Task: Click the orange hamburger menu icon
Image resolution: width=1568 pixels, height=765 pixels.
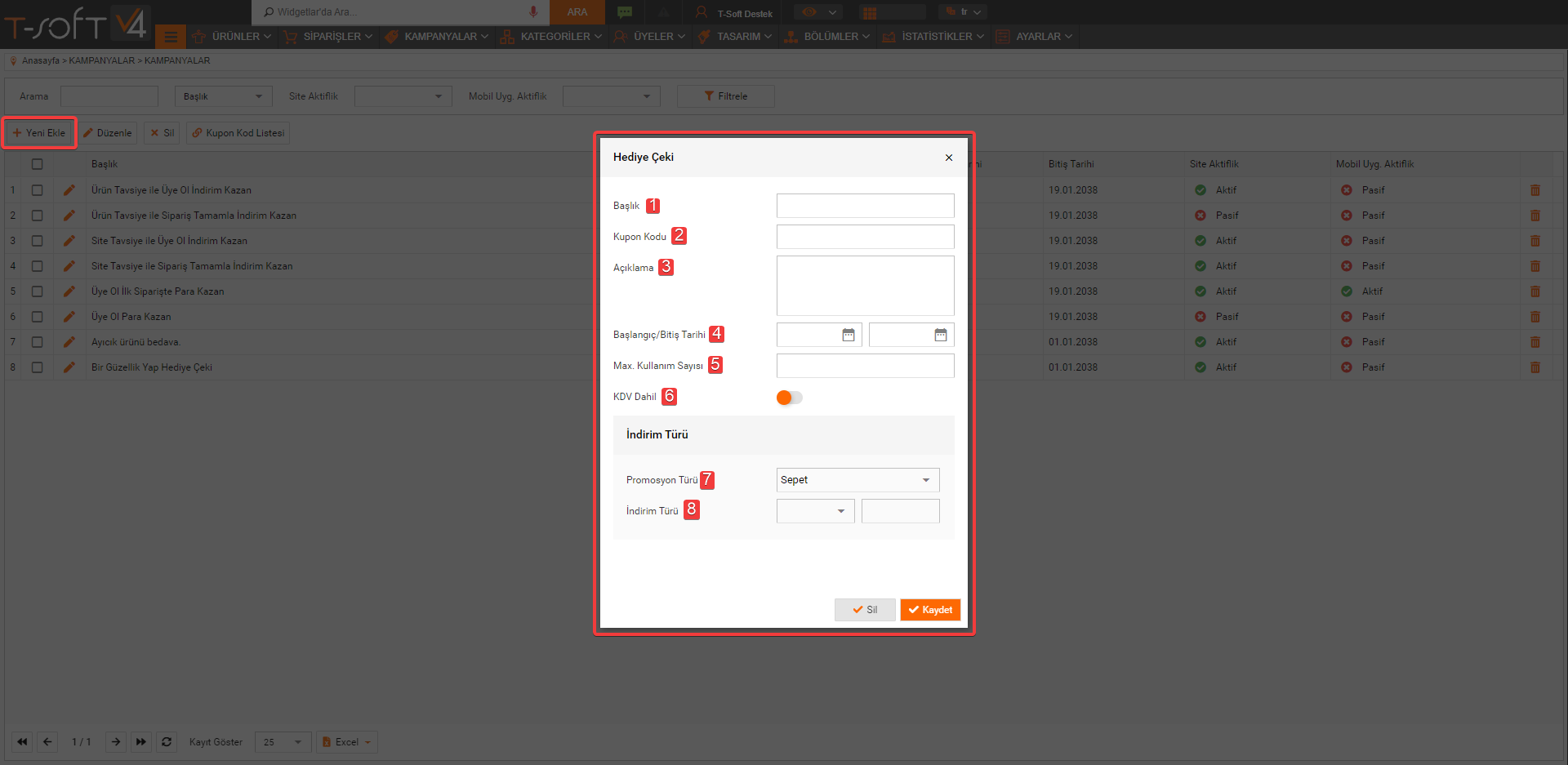Action: [x=171, y=37]
